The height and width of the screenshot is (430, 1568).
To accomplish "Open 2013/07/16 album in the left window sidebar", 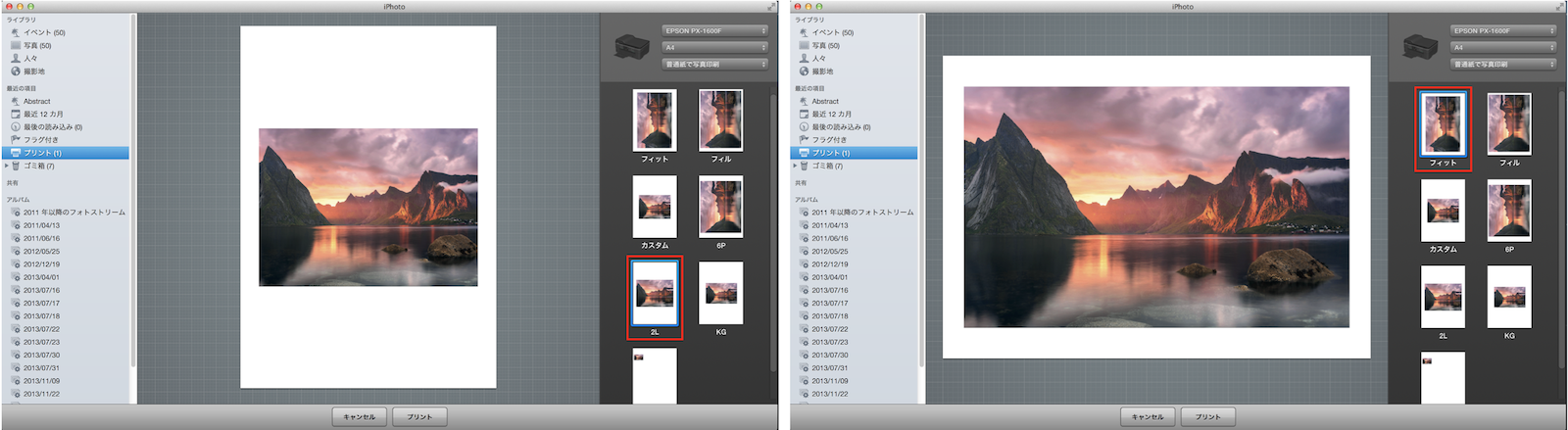I will (42, 290).
